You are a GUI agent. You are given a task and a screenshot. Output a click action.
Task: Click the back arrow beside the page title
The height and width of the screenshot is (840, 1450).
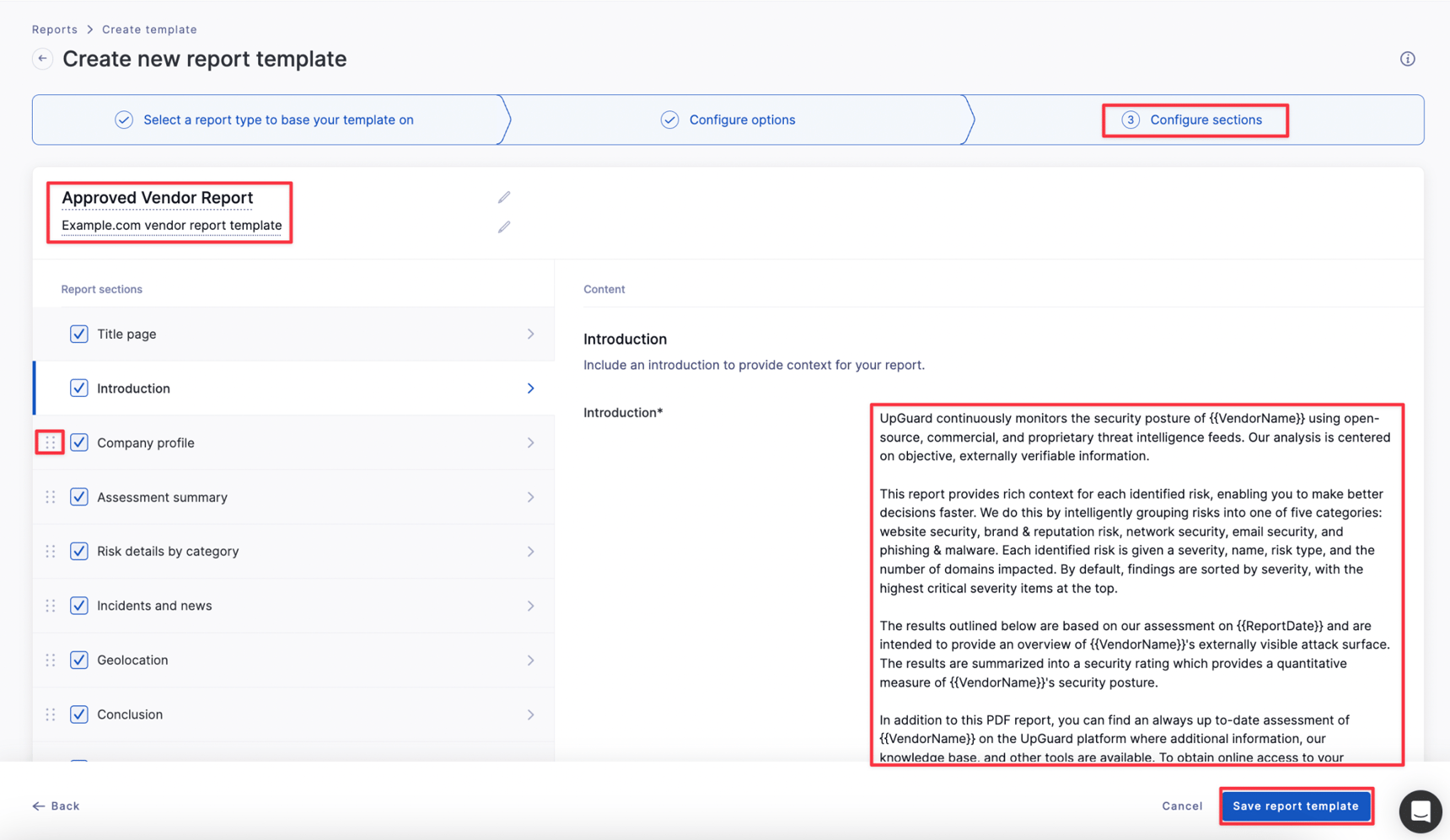click(41, 58)
